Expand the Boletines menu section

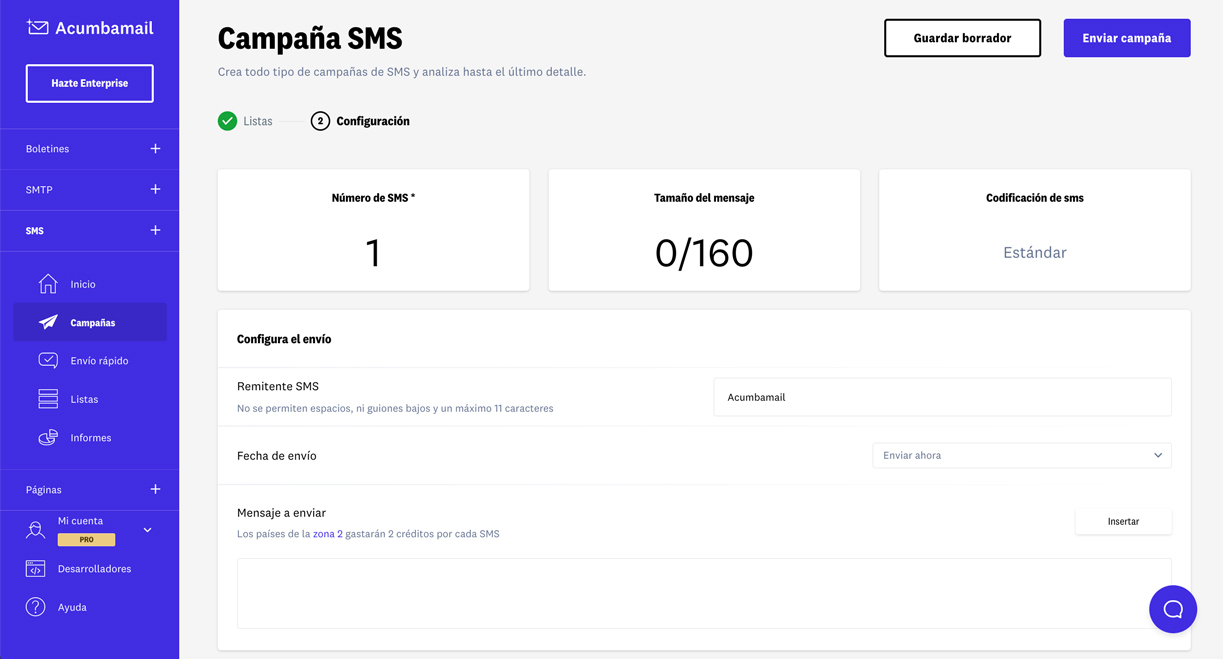point(155,149)
